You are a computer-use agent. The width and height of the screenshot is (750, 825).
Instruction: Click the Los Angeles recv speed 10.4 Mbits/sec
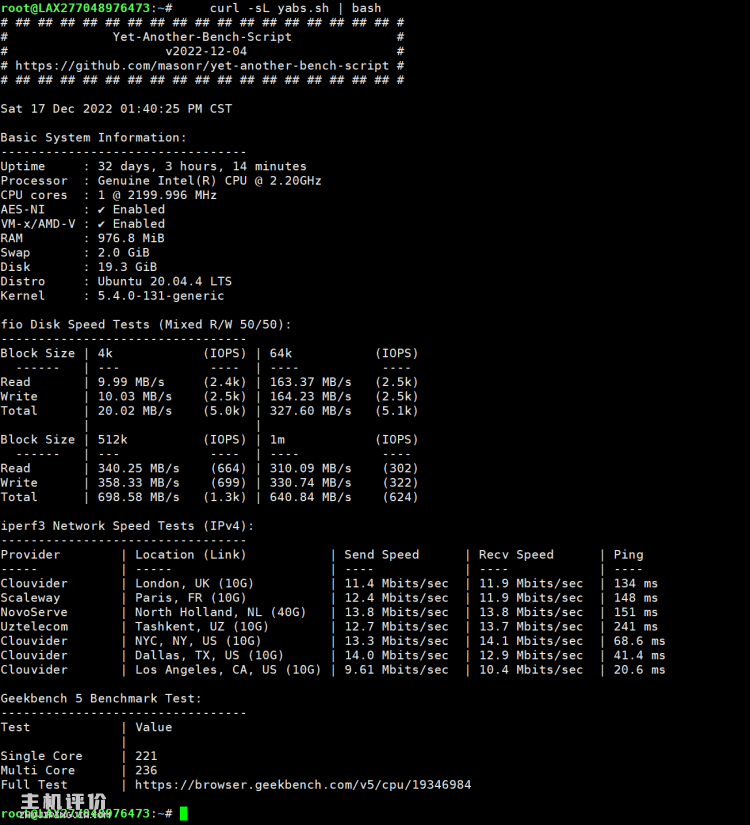(x=531, y=670)
